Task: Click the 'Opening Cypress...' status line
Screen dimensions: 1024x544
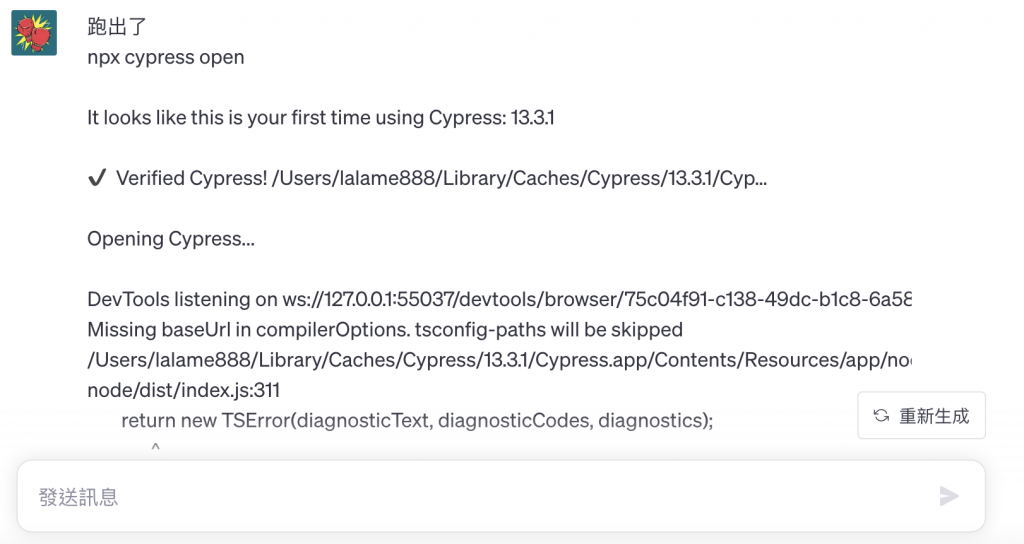Action: pos(171,239)
